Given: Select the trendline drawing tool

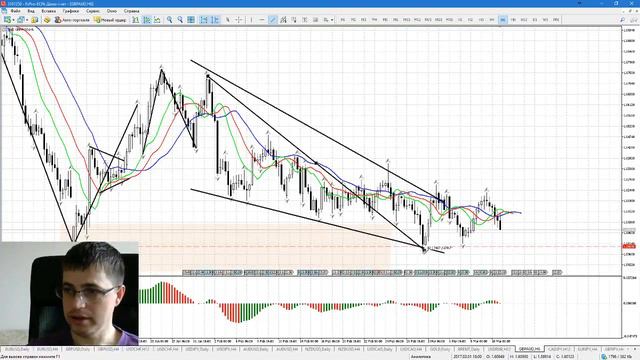Looking at the screenshot, I should [x=273, y=20].
